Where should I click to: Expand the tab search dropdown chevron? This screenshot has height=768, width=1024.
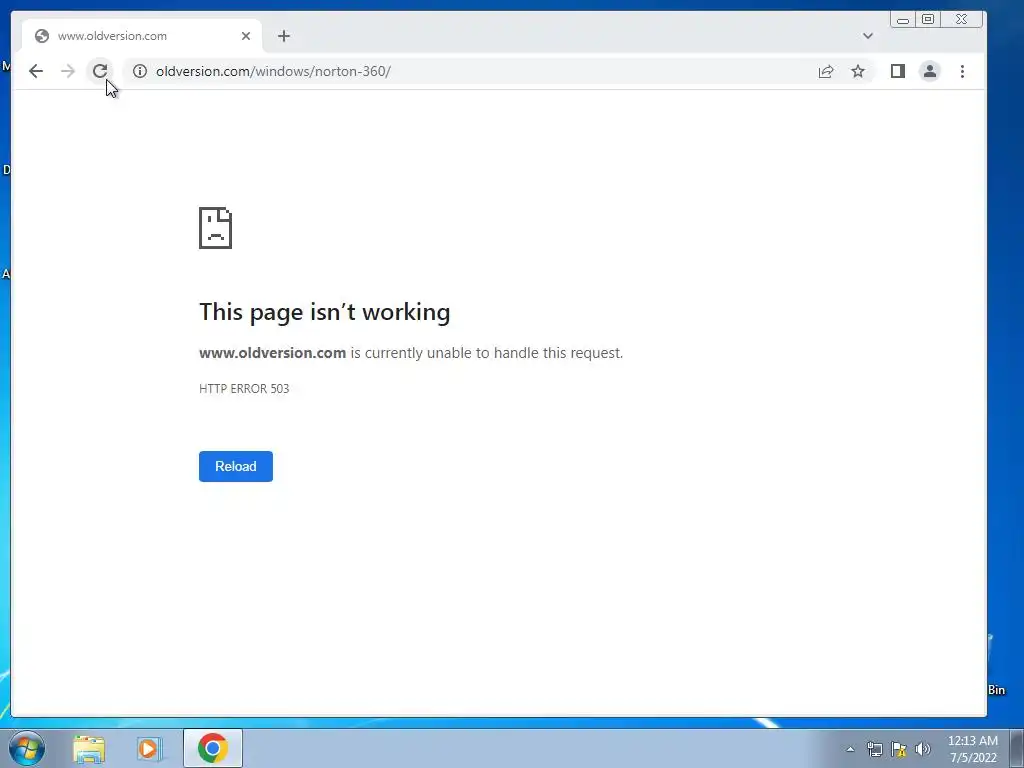point(868,36)
